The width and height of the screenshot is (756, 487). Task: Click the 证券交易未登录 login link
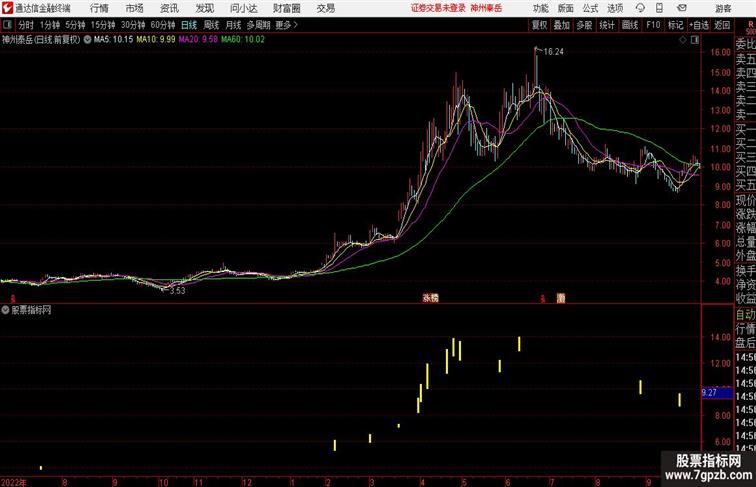pos(438,8)
